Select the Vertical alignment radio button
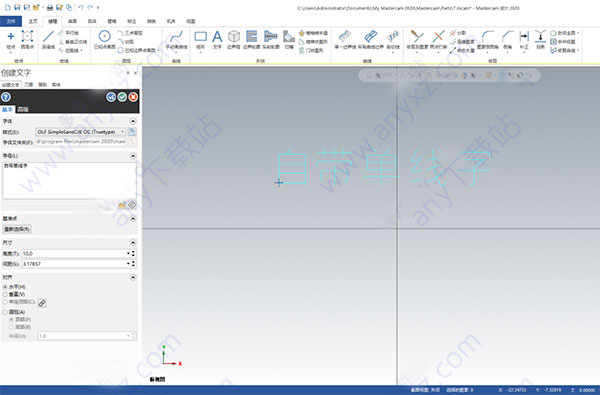Screen dimensions: 600x395 tap(5, 294)
